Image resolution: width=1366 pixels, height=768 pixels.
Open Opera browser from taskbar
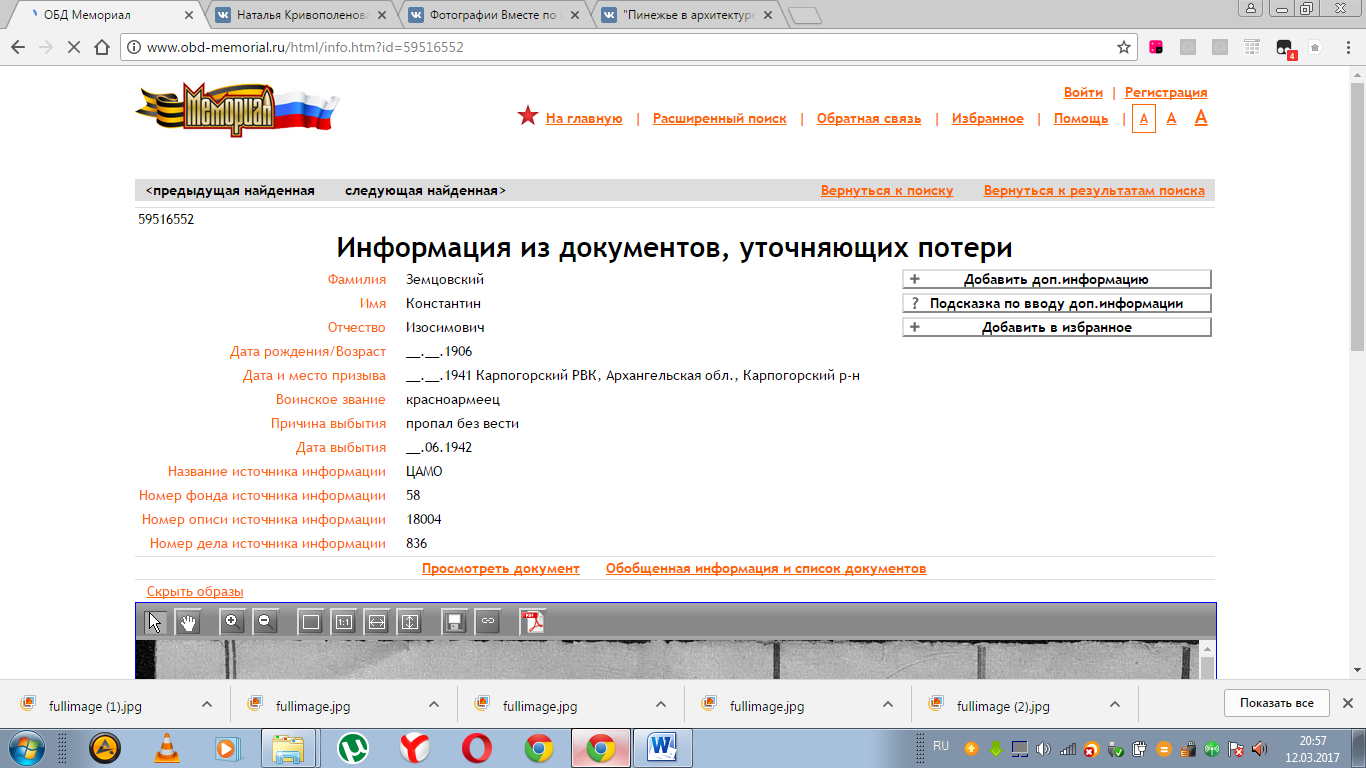point(476,747)
